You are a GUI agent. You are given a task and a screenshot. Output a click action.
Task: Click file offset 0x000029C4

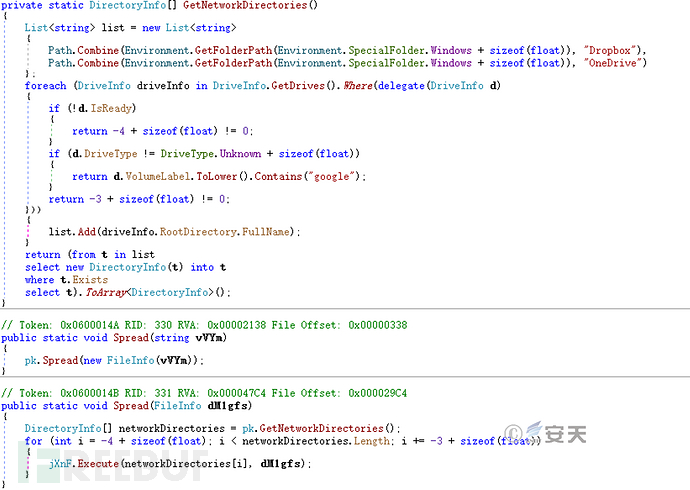tap(378, 393)
